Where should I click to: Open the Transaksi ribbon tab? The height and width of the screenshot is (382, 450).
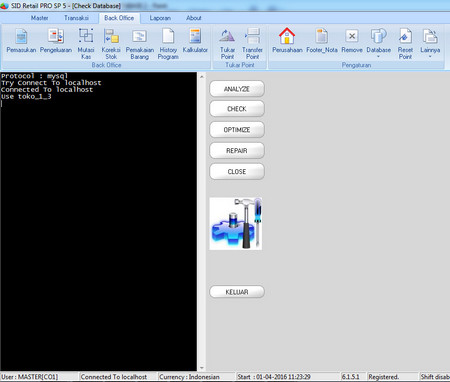click(x=76, y=18)
